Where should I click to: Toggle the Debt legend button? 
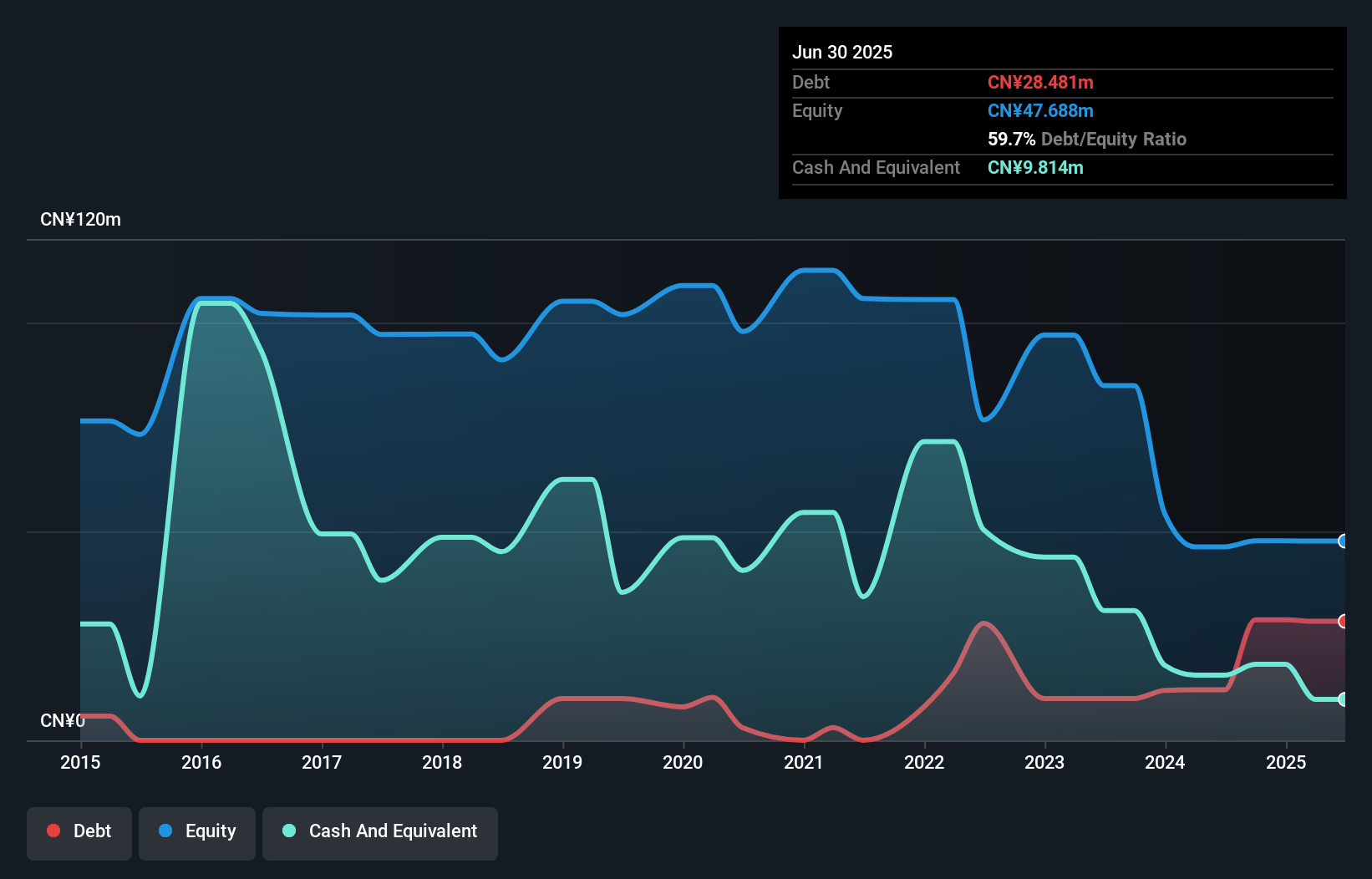(x=79, y=833)
